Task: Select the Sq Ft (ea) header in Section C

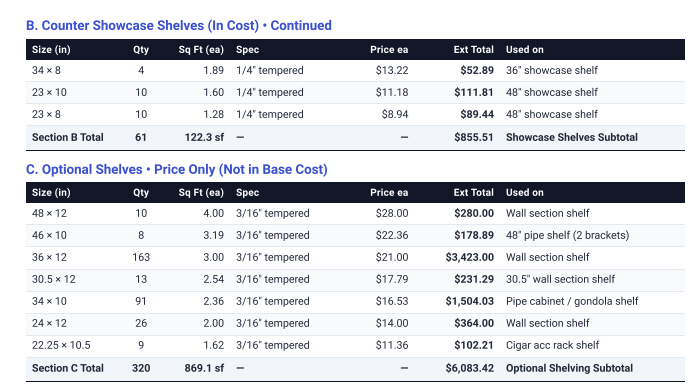Action: coord(201,192)
